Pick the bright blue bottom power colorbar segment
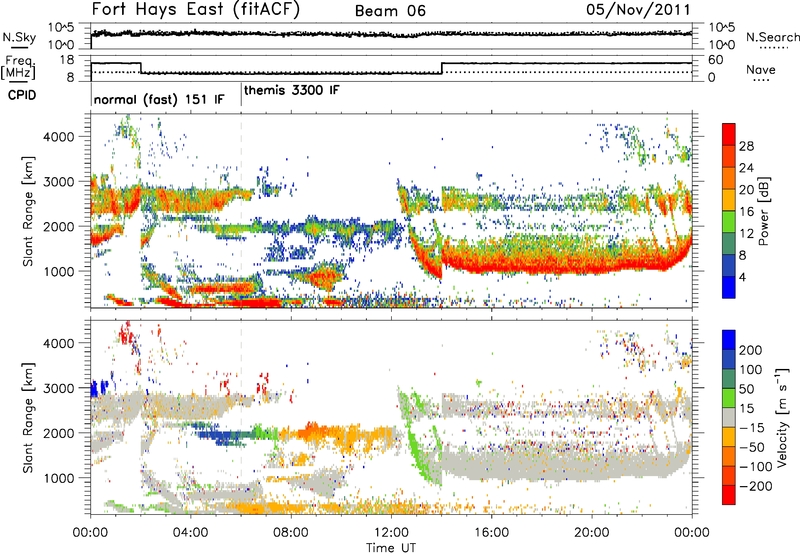 click(729, 287)
